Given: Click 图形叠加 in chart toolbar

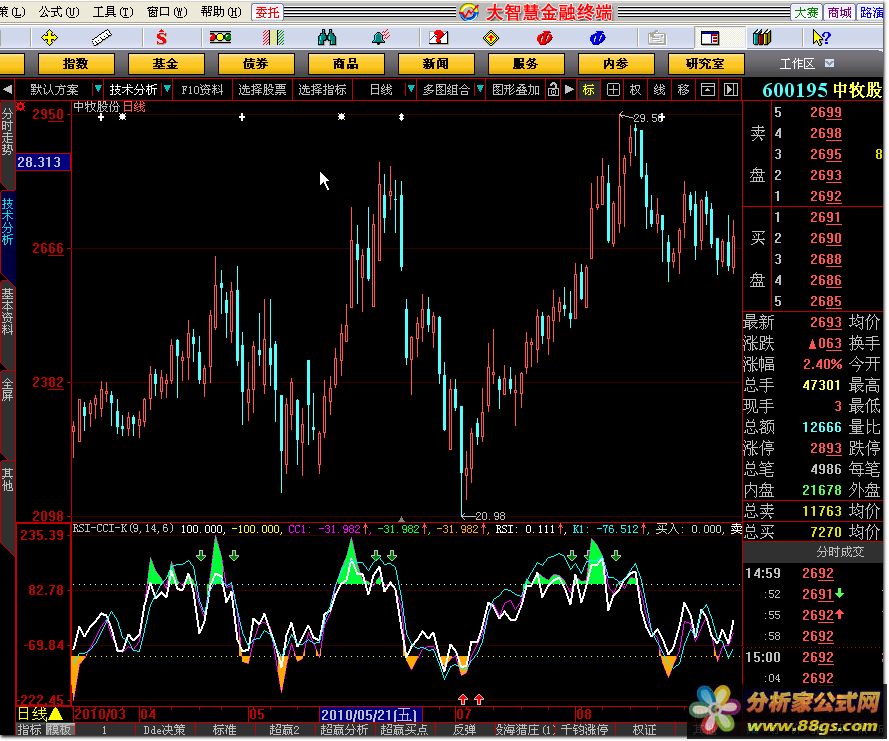Looking at the screenshot, I should pos(515,90).
